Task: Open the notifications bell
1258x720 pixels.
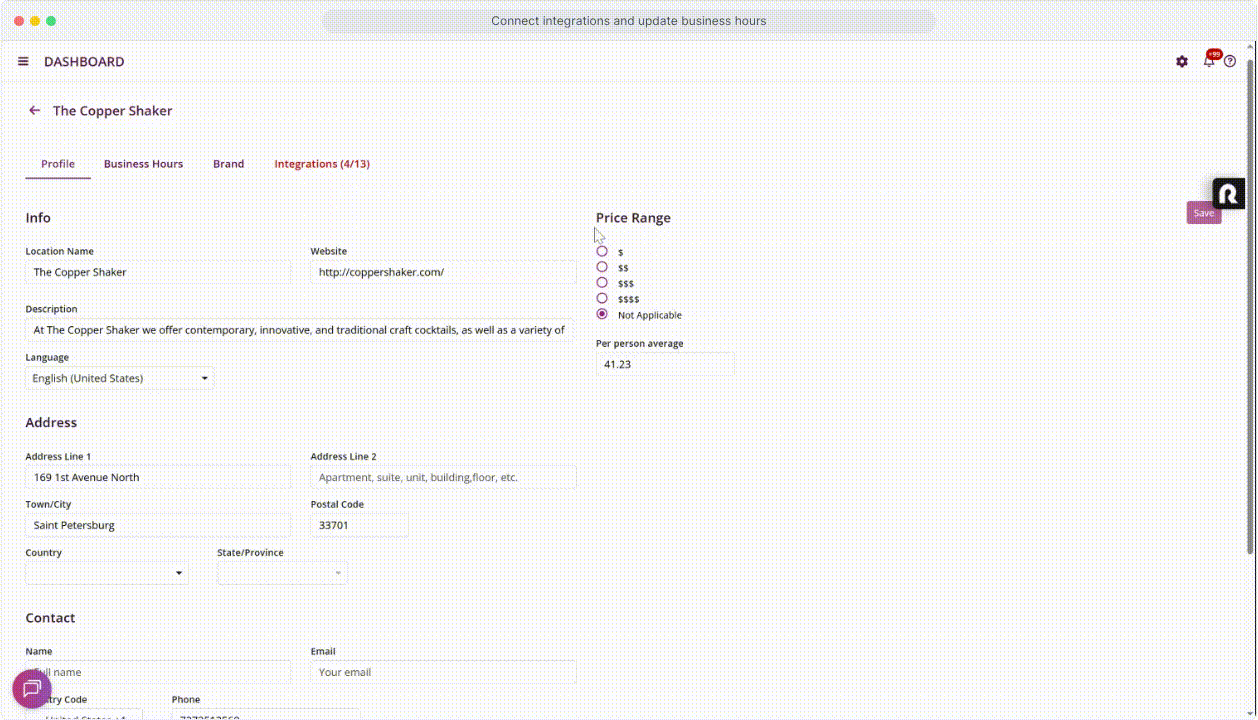Action: click(x=1208, y=62)
